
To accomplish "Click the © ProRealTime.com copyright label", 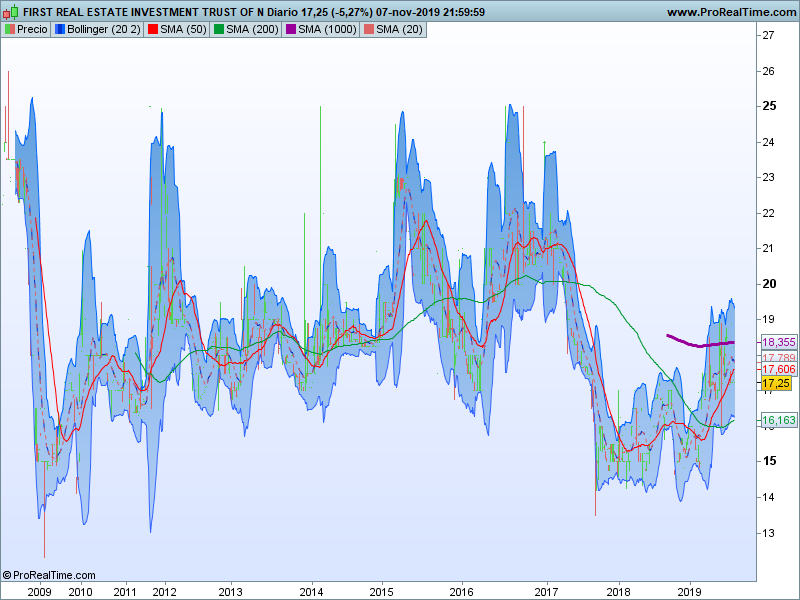I will pyautogui.click(x=49, y=575).
